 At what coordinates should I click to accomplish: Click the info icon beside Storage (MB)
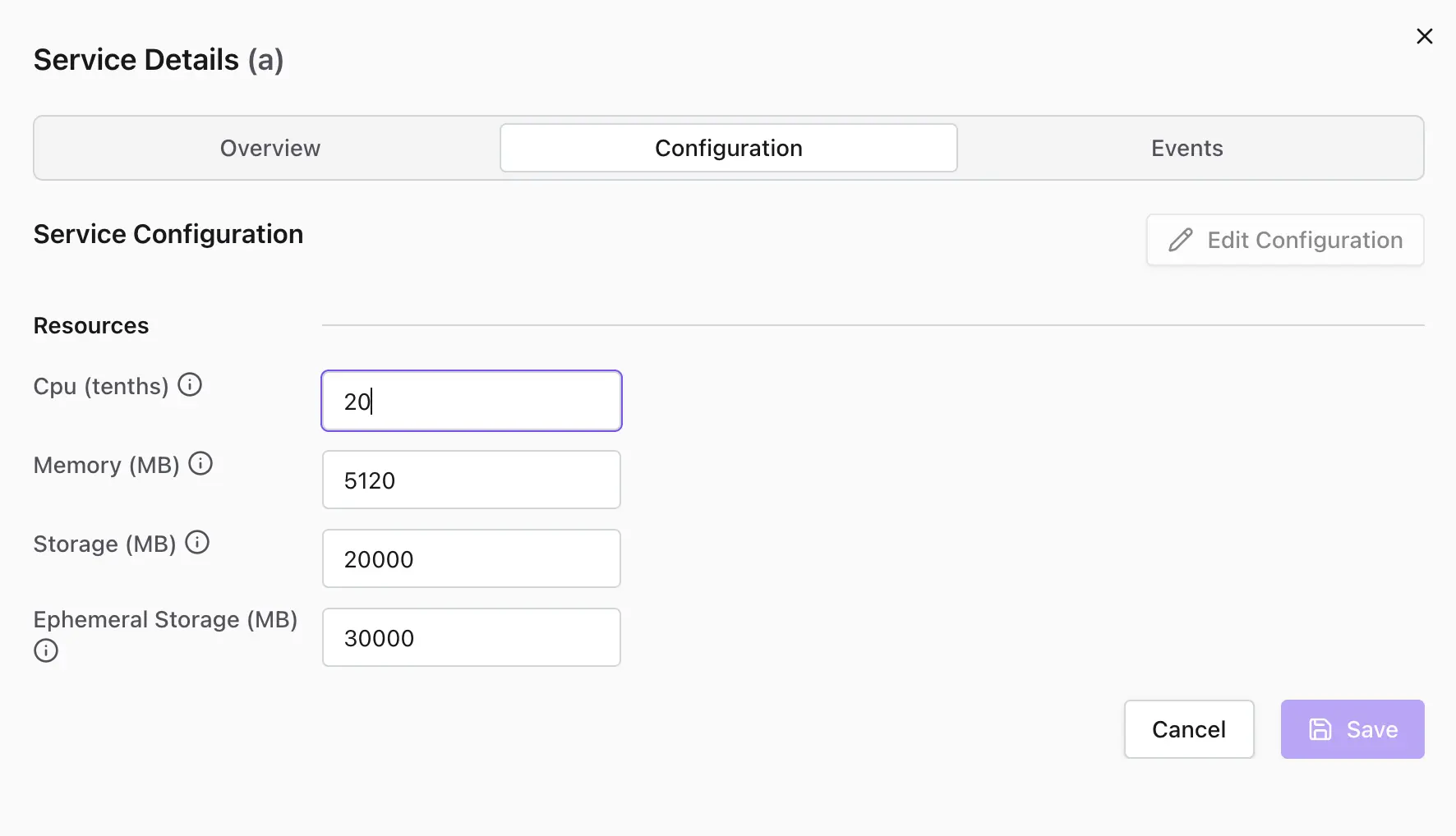click(197, 542)
